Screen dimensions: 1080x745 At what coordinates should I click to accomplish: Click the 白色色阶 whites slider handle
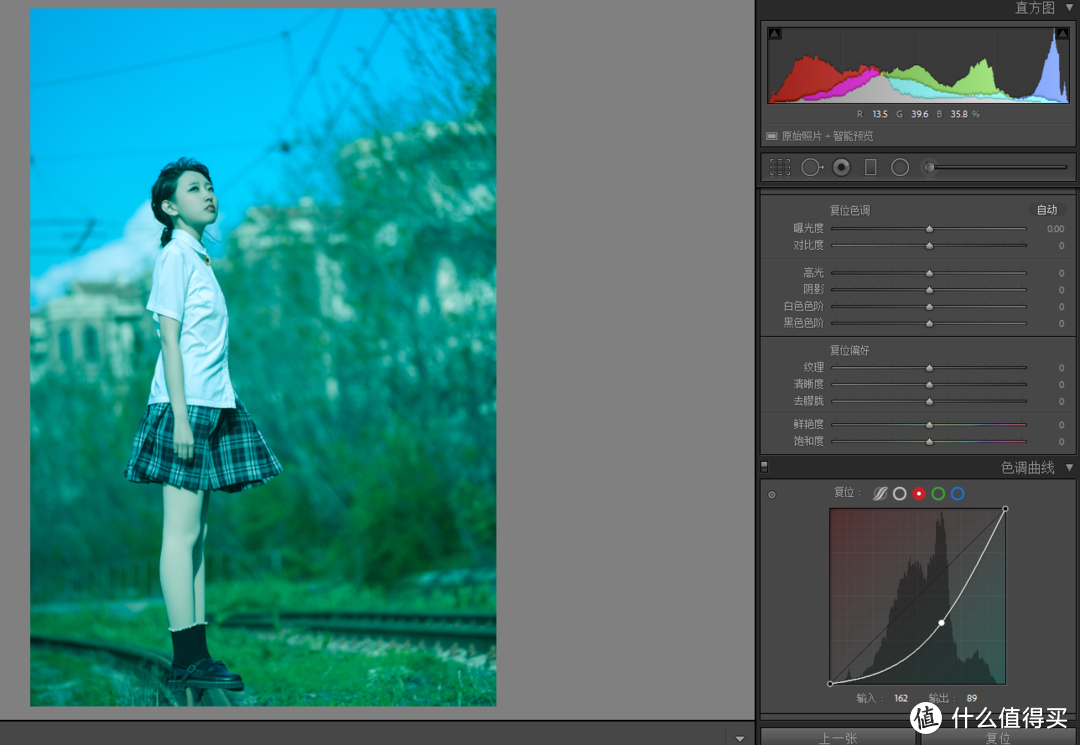click(929, 306)
